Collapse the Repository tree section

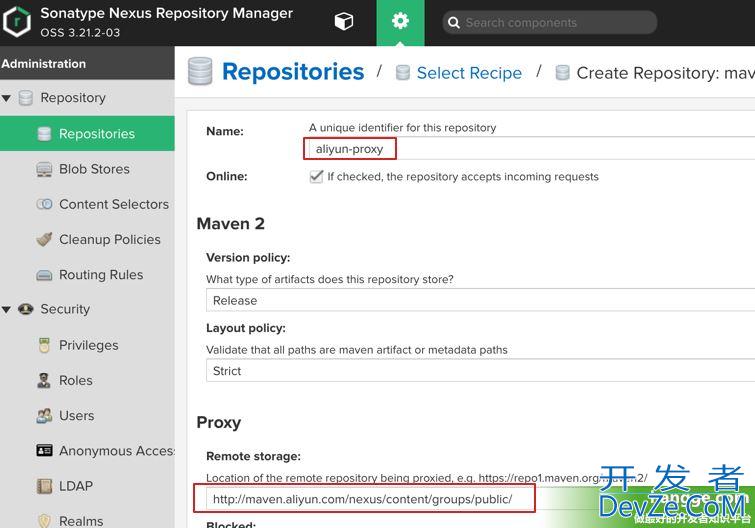[x=6, y=98]
